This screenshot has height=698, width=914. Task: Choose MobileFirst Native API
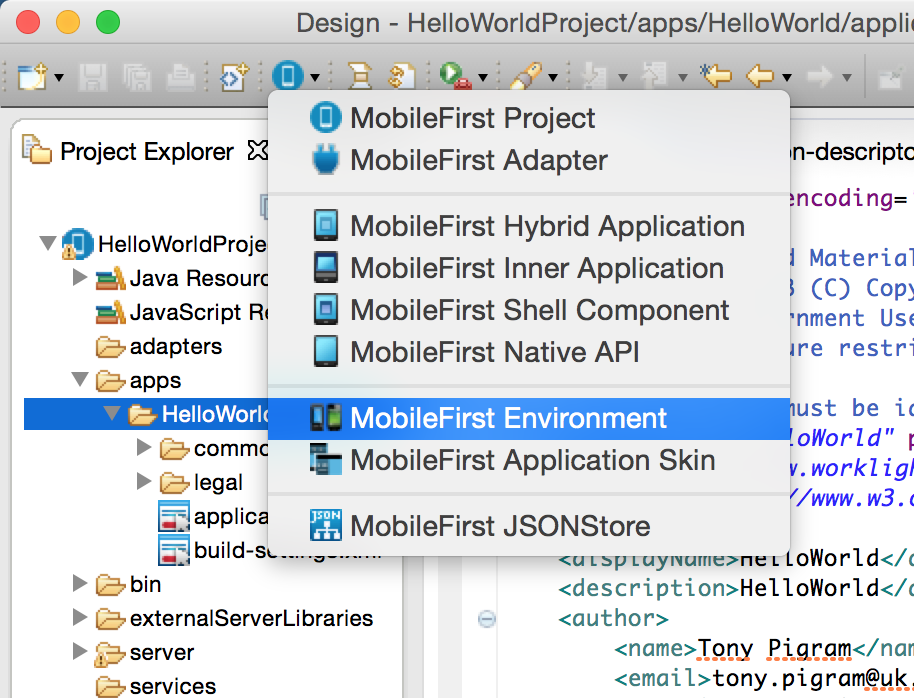click(x=529, y=352)
